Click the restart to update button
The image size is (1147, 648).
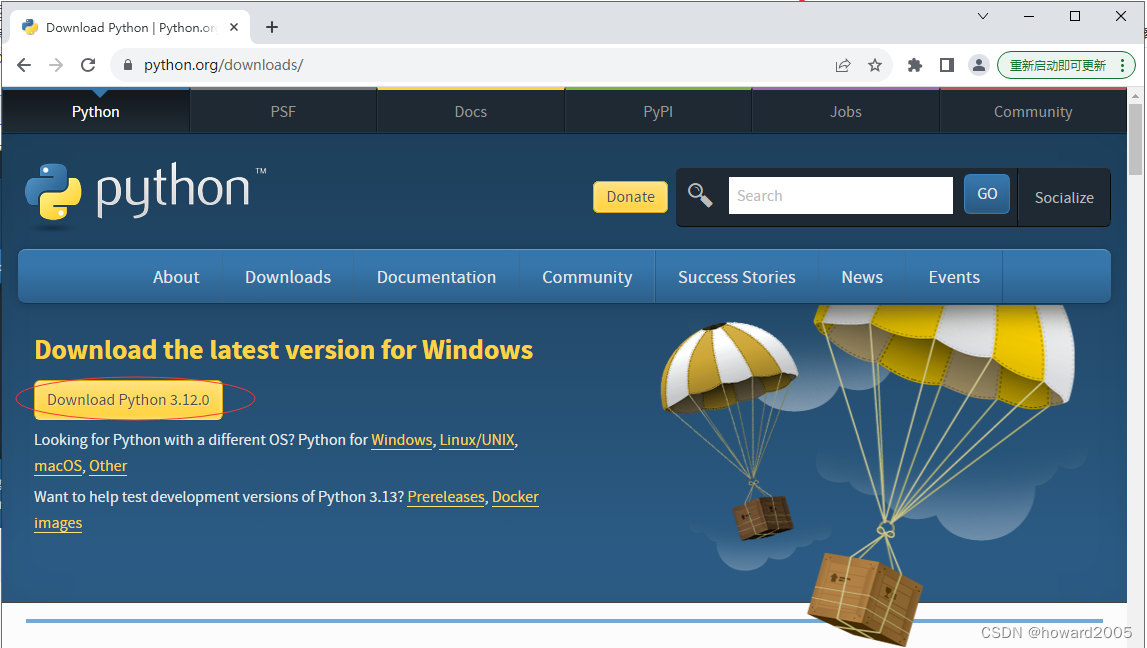pyautogui.click(x=1058, y=65)
